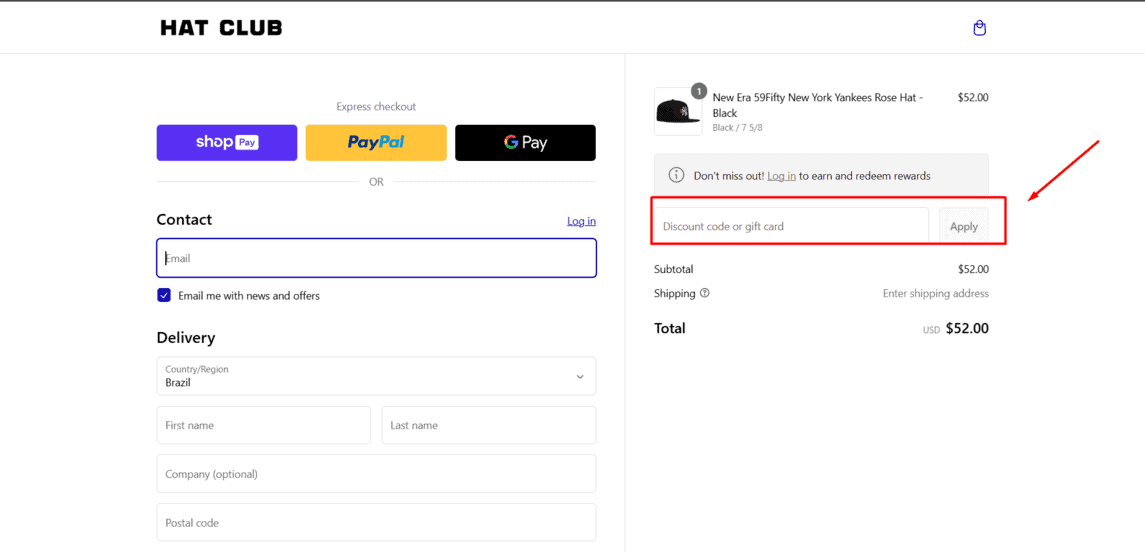Click the Total label

tap(670, 329)
